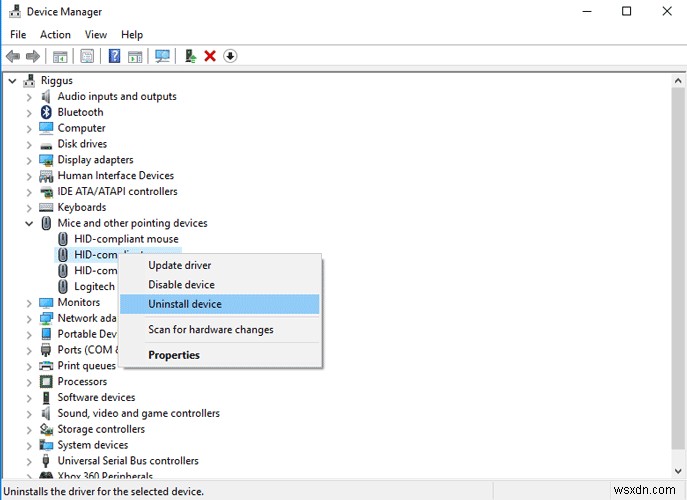Open the Action menu
The image size is (687, 500).
pos(55,35)
